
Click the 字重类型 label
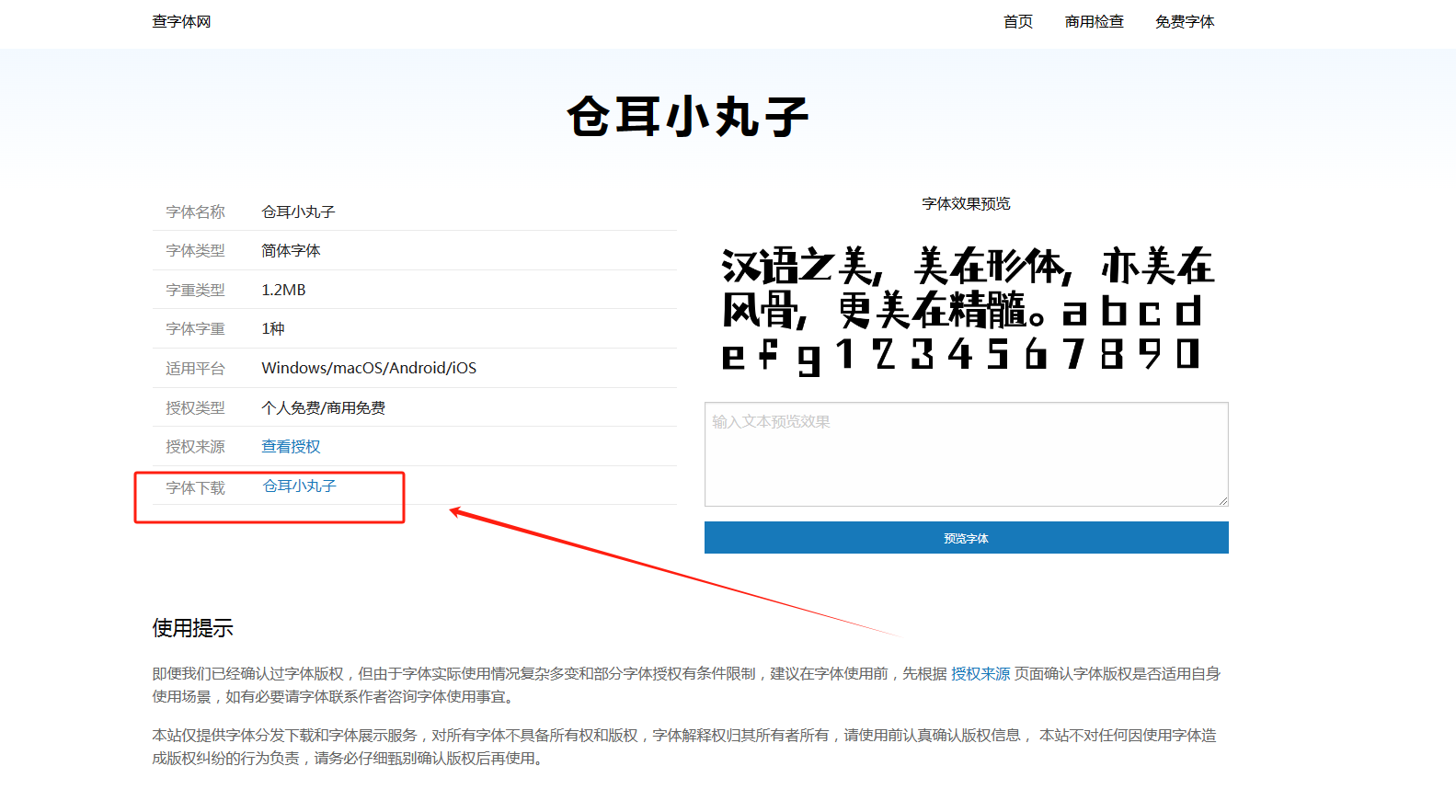(195, 291)
